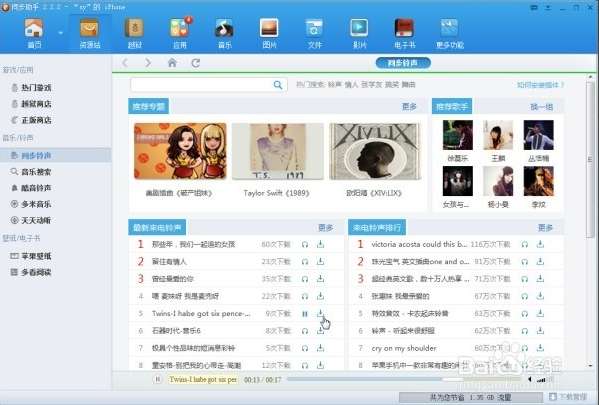Click 更多 in the 推荐专辑 header

coord(409,107)
